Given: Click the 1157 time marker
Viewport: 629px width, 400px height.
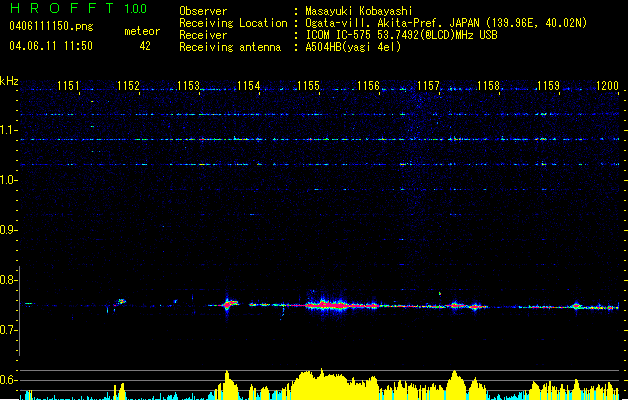Looking at the screenshot, I should pyautogui.click(x=428, y=86).
